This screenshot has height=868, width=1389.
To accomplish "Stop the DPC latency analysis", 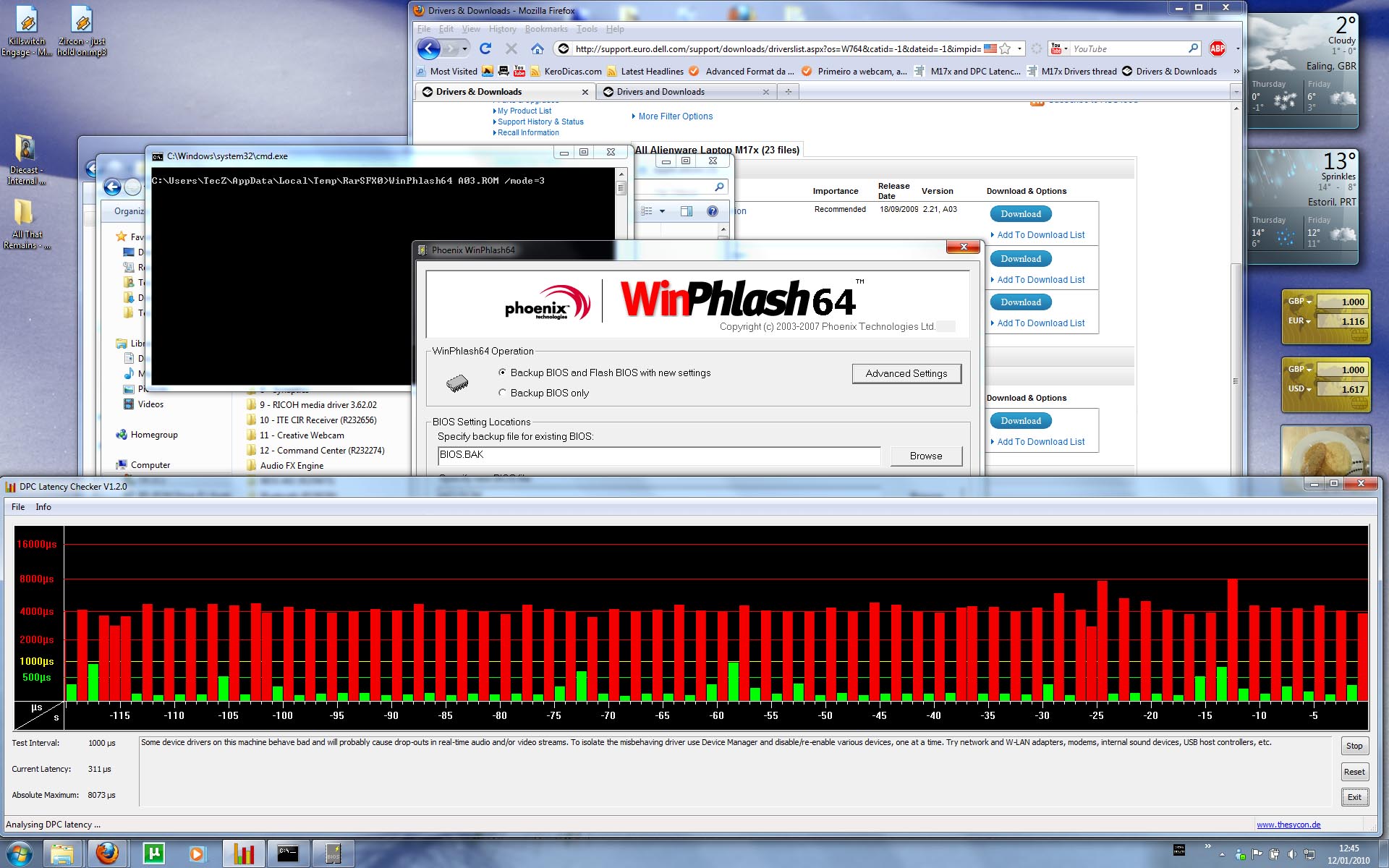I will (1354, 746).
